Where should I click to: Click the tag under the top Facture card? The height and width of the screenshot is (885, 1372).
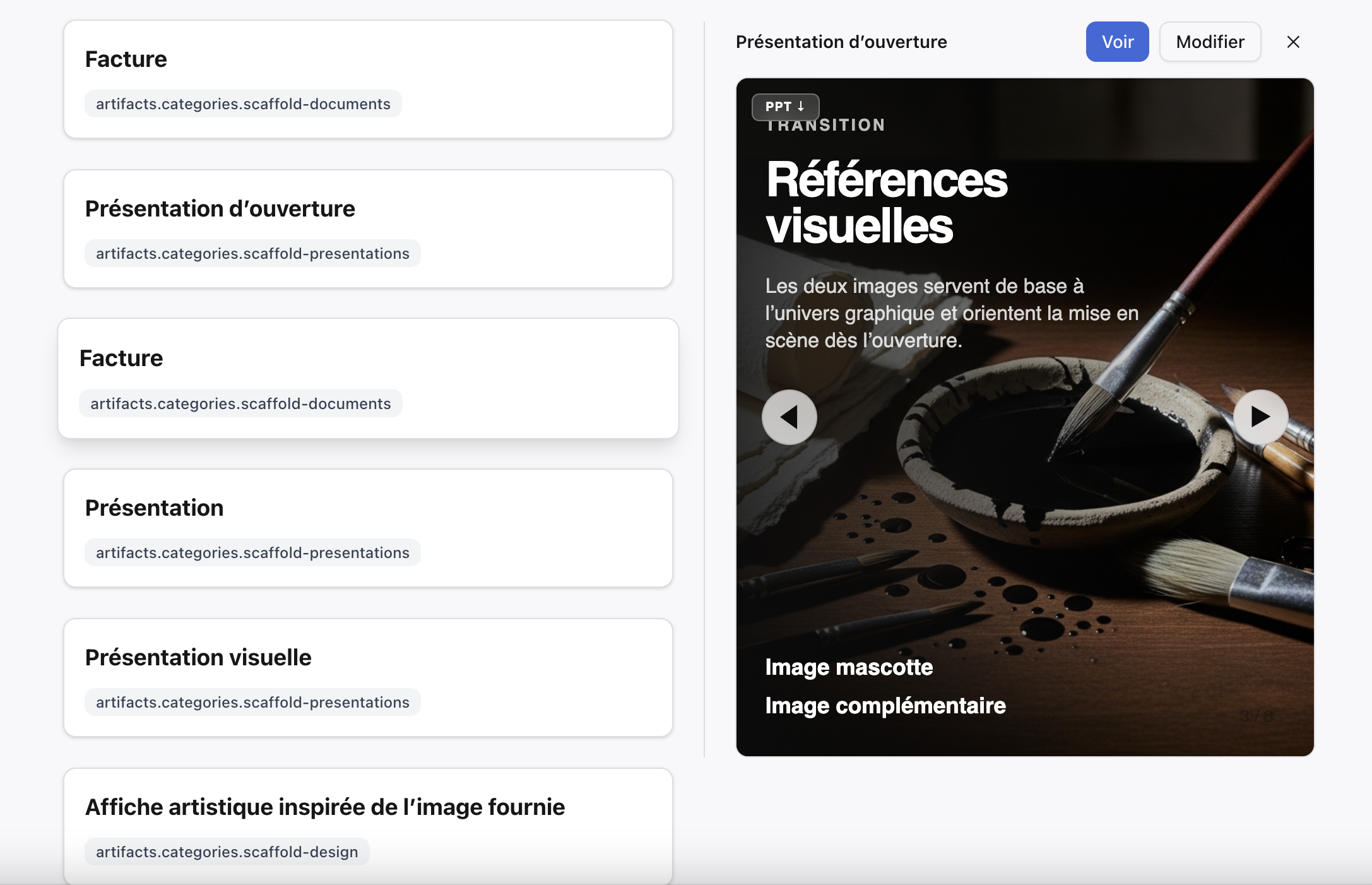(243, 104)
